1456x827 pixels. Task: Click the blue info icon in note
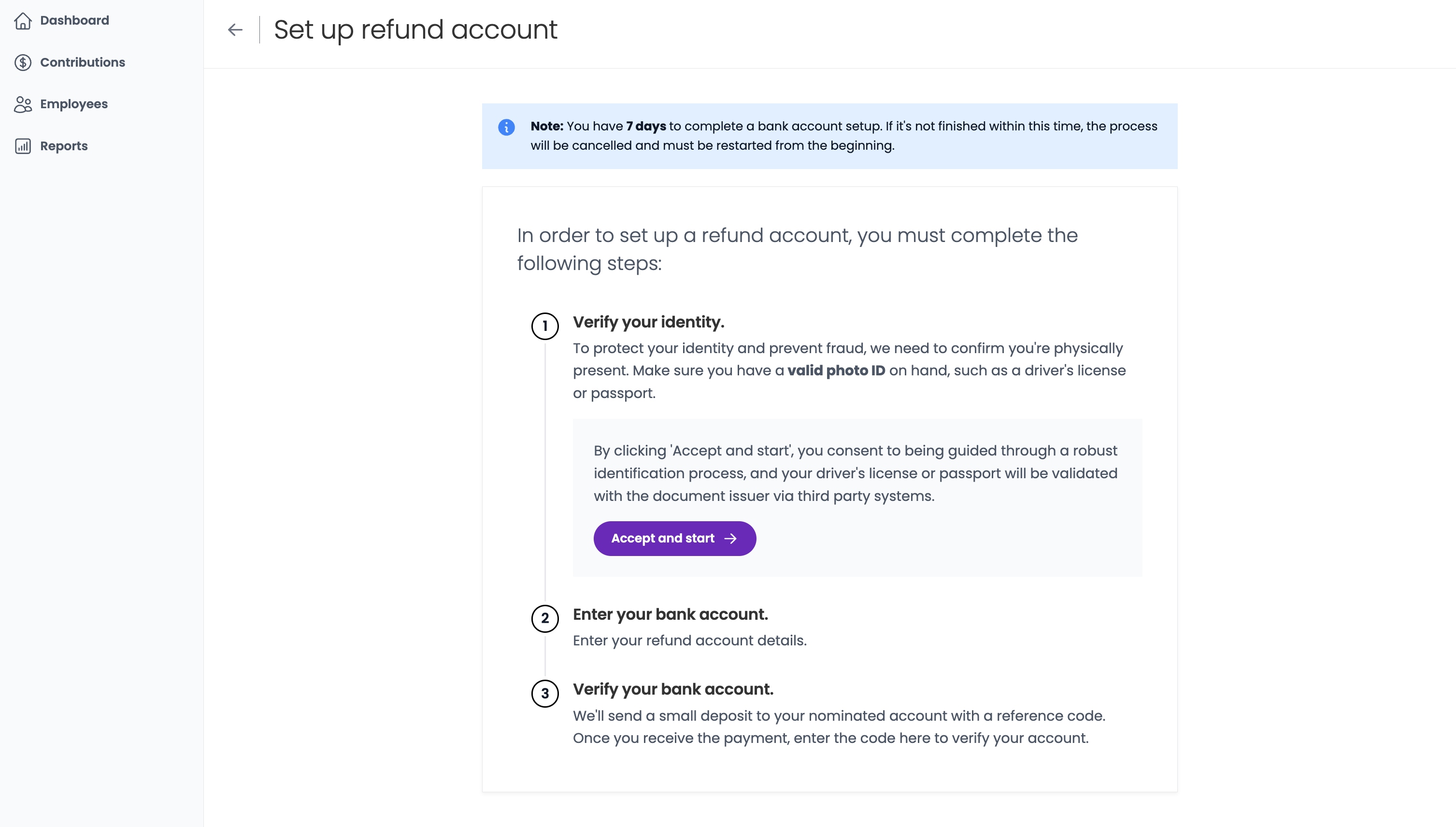point(506,127)
